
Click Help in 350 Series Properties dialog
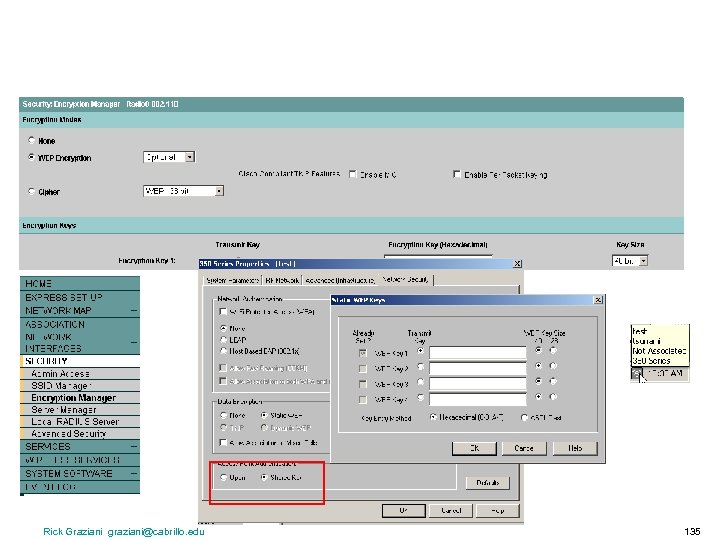coord(498,510)
